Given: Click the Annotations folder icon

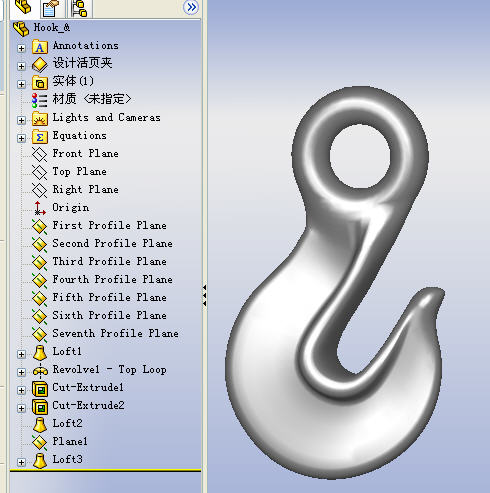Looking at the screenshot, I should click(40, 47).
